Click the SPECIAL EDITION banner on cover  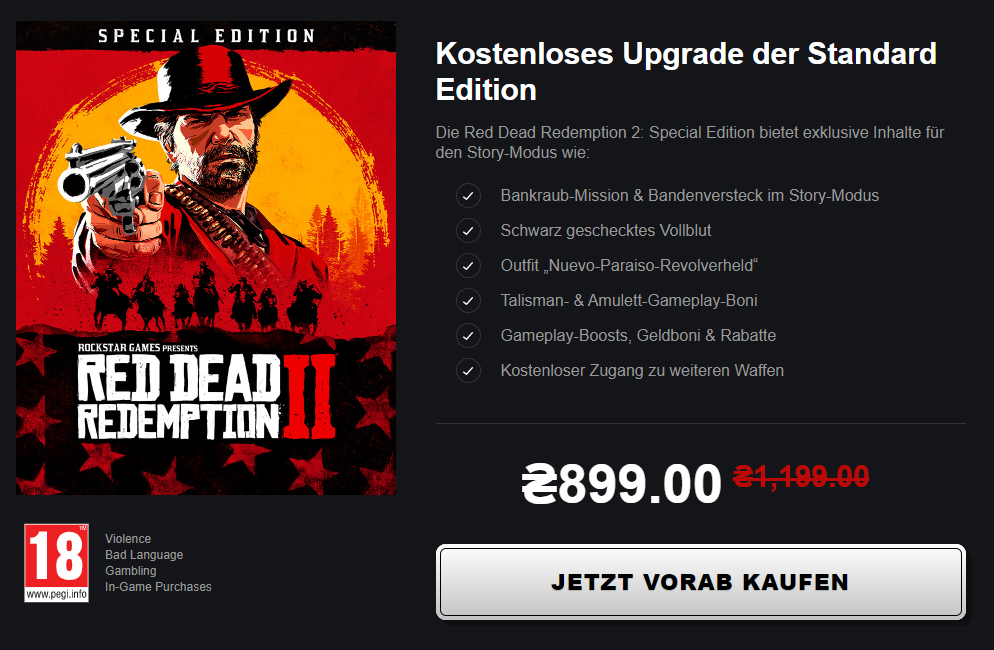206,36
